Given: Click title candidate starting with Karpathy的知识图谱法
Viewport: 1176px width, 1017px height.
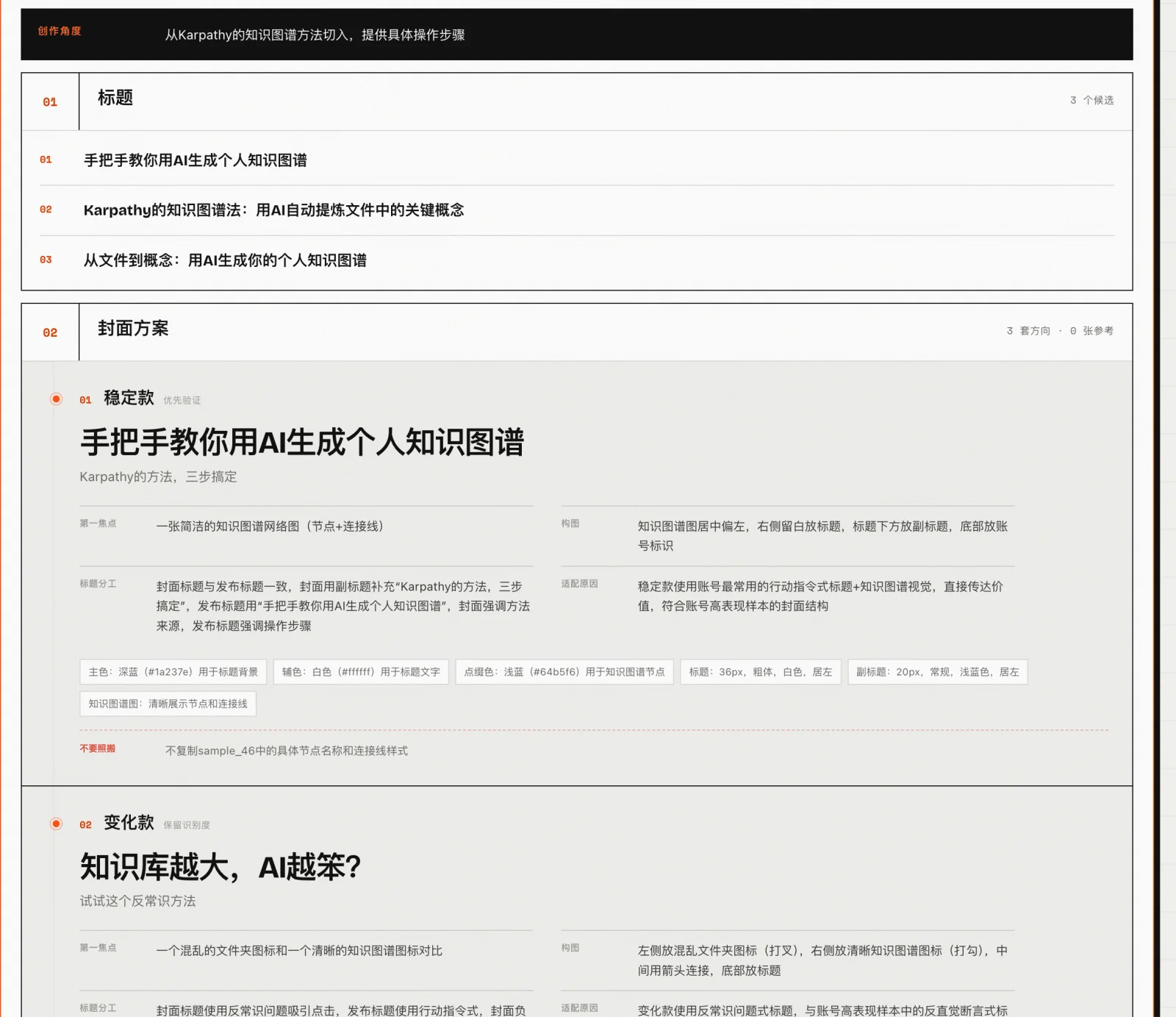Looking at the screenshot, I should pos(274,210).
